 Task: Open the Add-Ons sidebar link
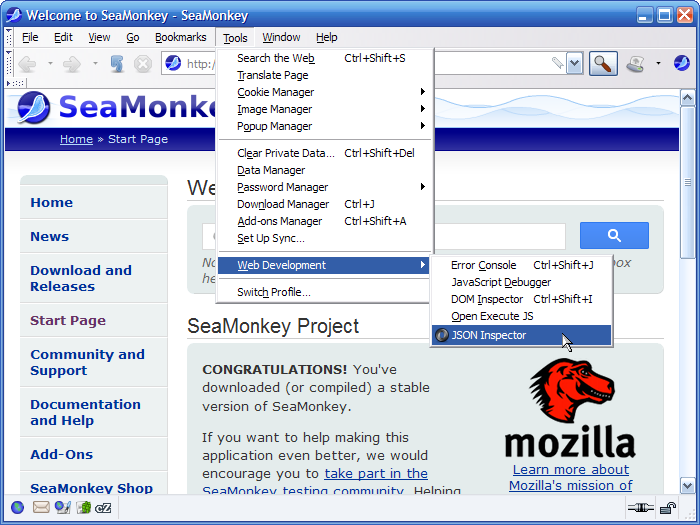point(62,454)
